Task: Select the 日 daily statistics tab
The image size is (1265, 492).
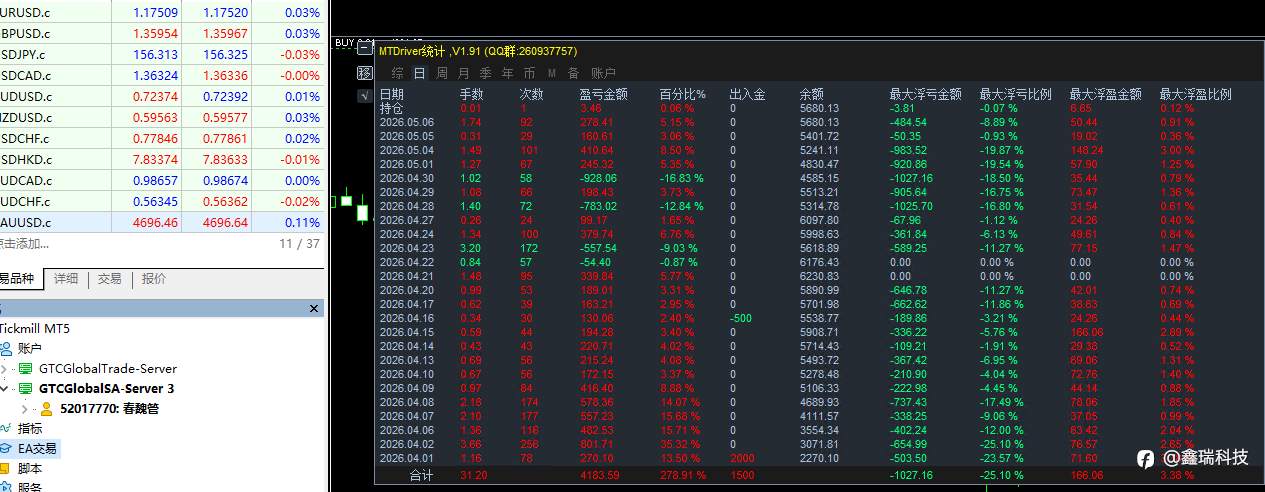Action: pyautogui.click(x=419, y=73)
